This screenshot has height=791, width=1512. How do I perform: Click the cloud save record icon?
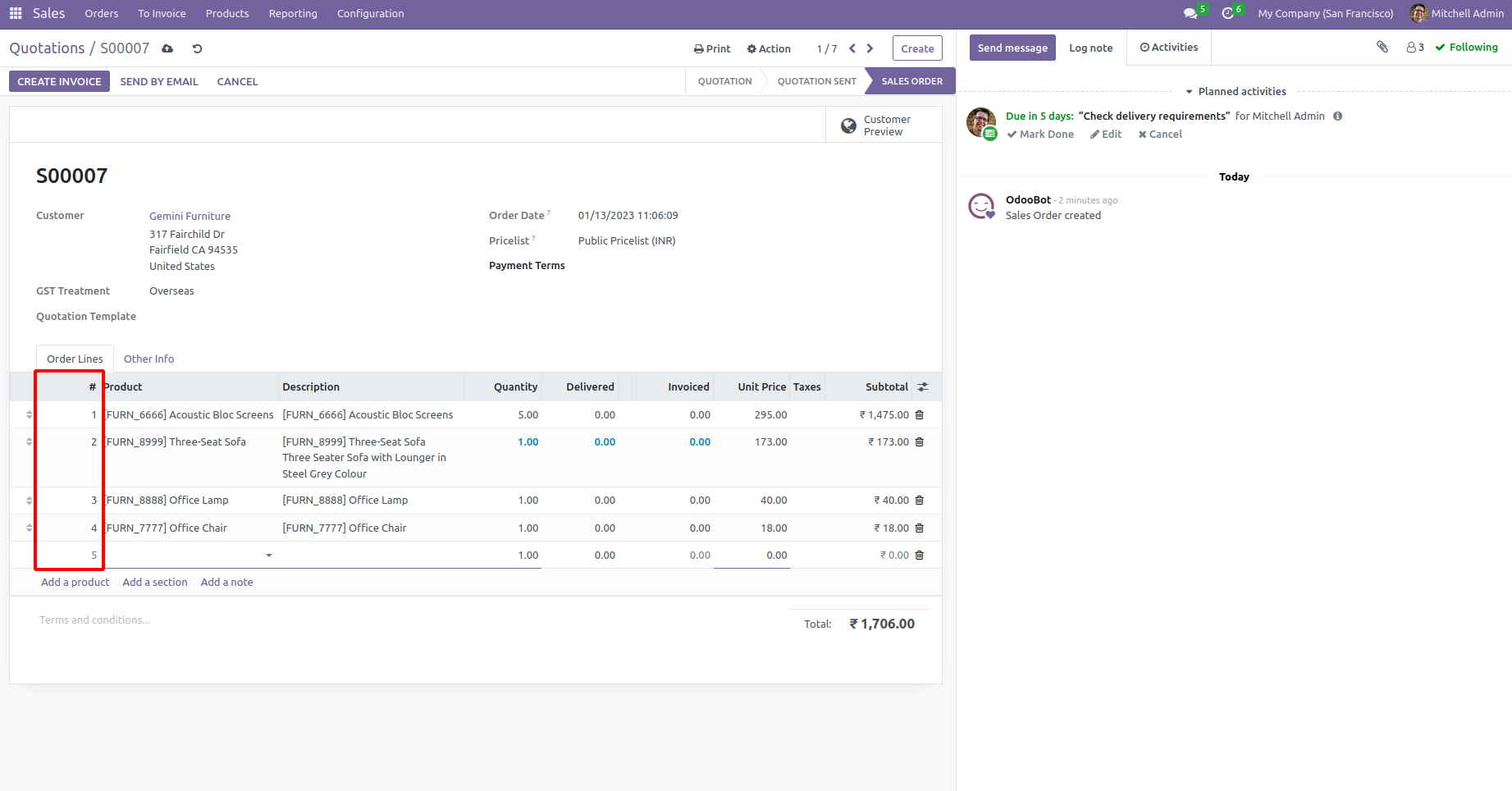167,48
